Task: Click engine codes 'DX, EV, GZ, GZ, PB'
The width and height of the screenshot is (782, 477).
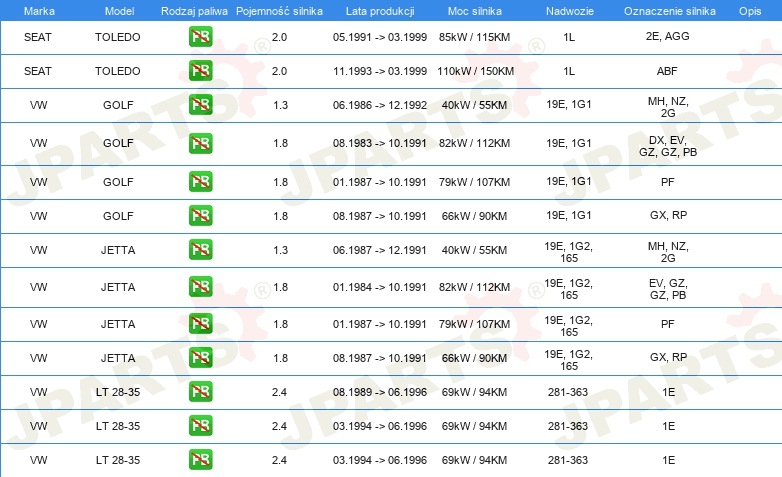Action: click(668, 146)
